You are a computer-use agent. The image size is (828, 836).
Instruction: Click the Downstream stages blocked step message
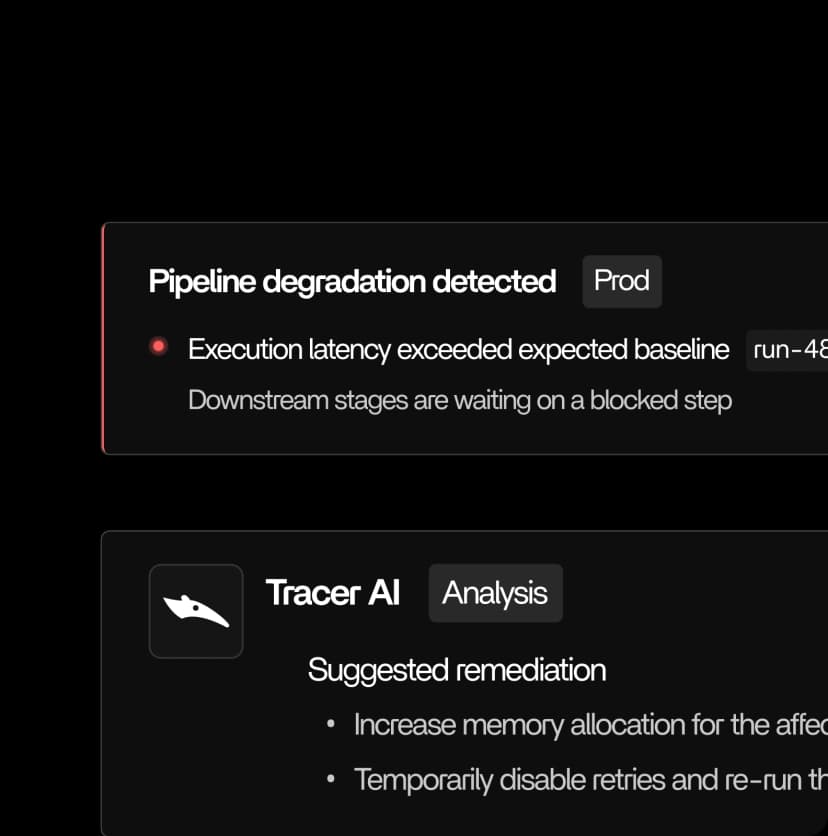coord(459,400)
